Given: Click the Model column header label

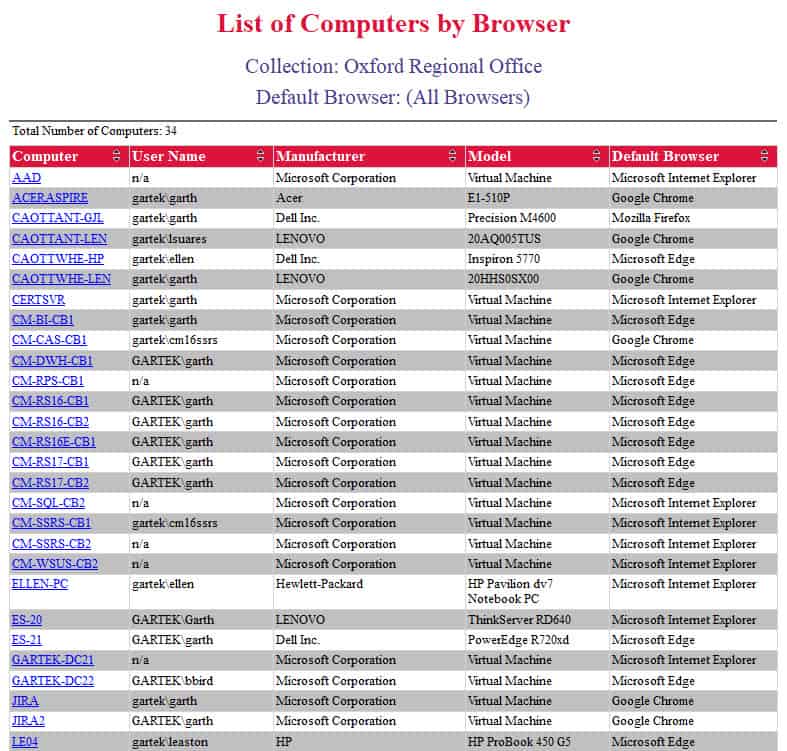Looking at the screenshot, I should point(489,156).
